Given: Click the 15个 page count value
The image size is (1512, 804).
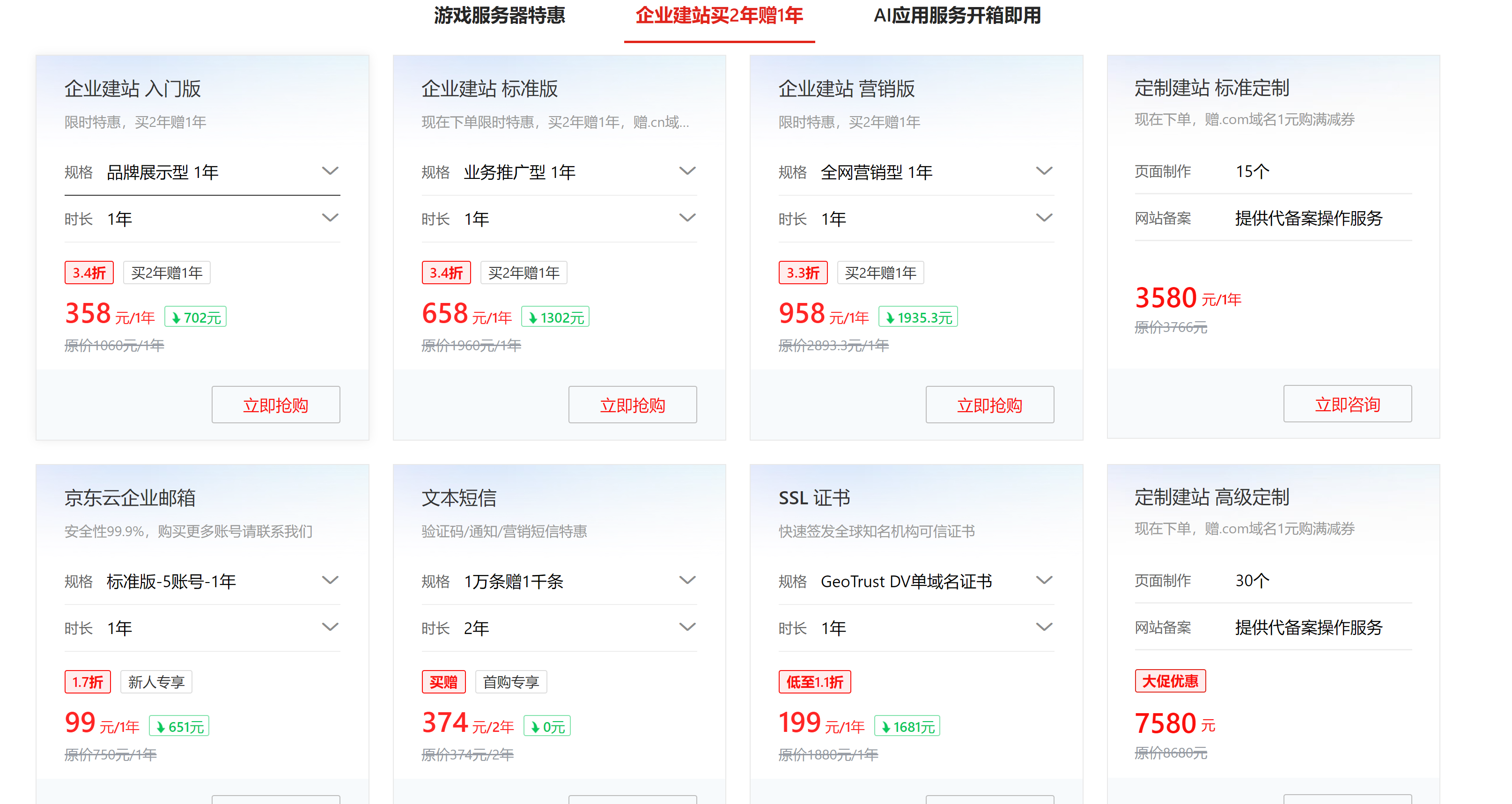Looking at the screenshot, I should click(x=1253, y=171).
